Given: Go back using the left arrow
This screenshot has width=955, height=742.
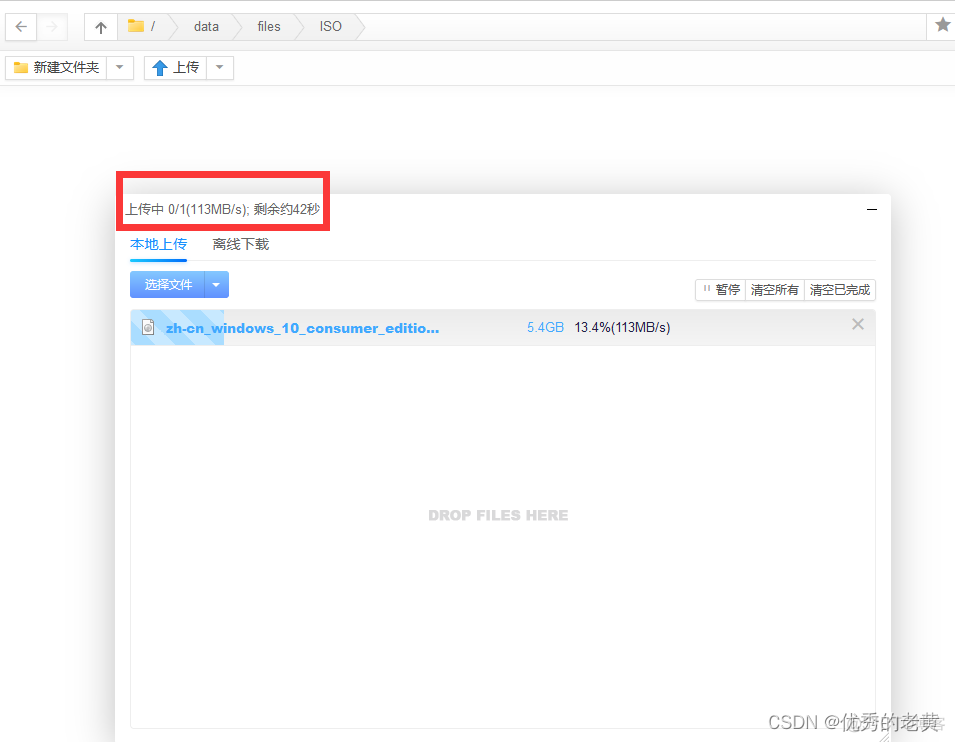Looking at the screenshot, I should click(x=21, y=27).
